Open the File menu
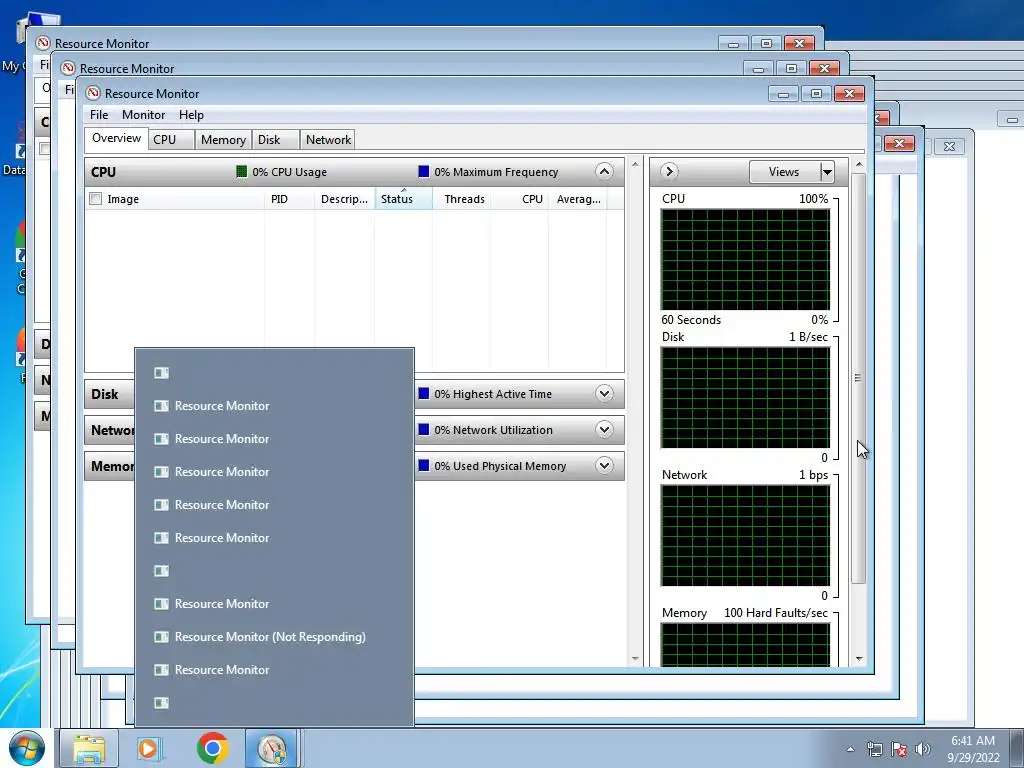Viewport: 1024px width, 768px height. [x=99, y=115]
